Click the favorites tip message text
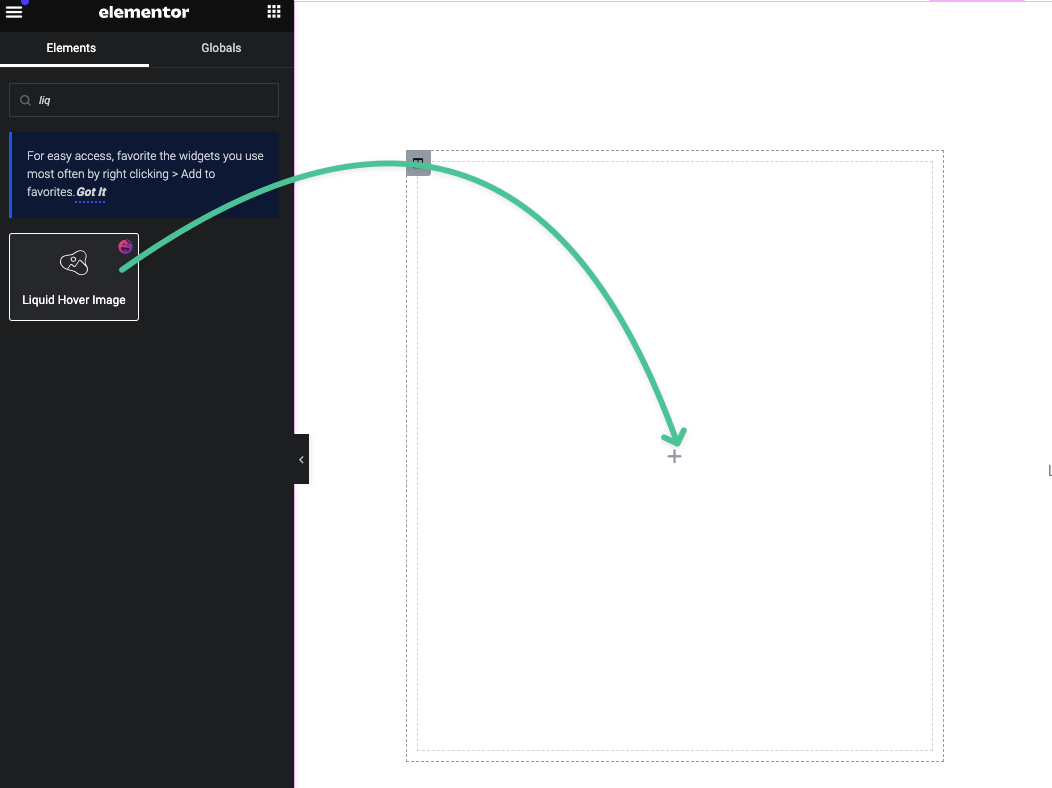Viewport: 1052px width, 788px height. 145,165
